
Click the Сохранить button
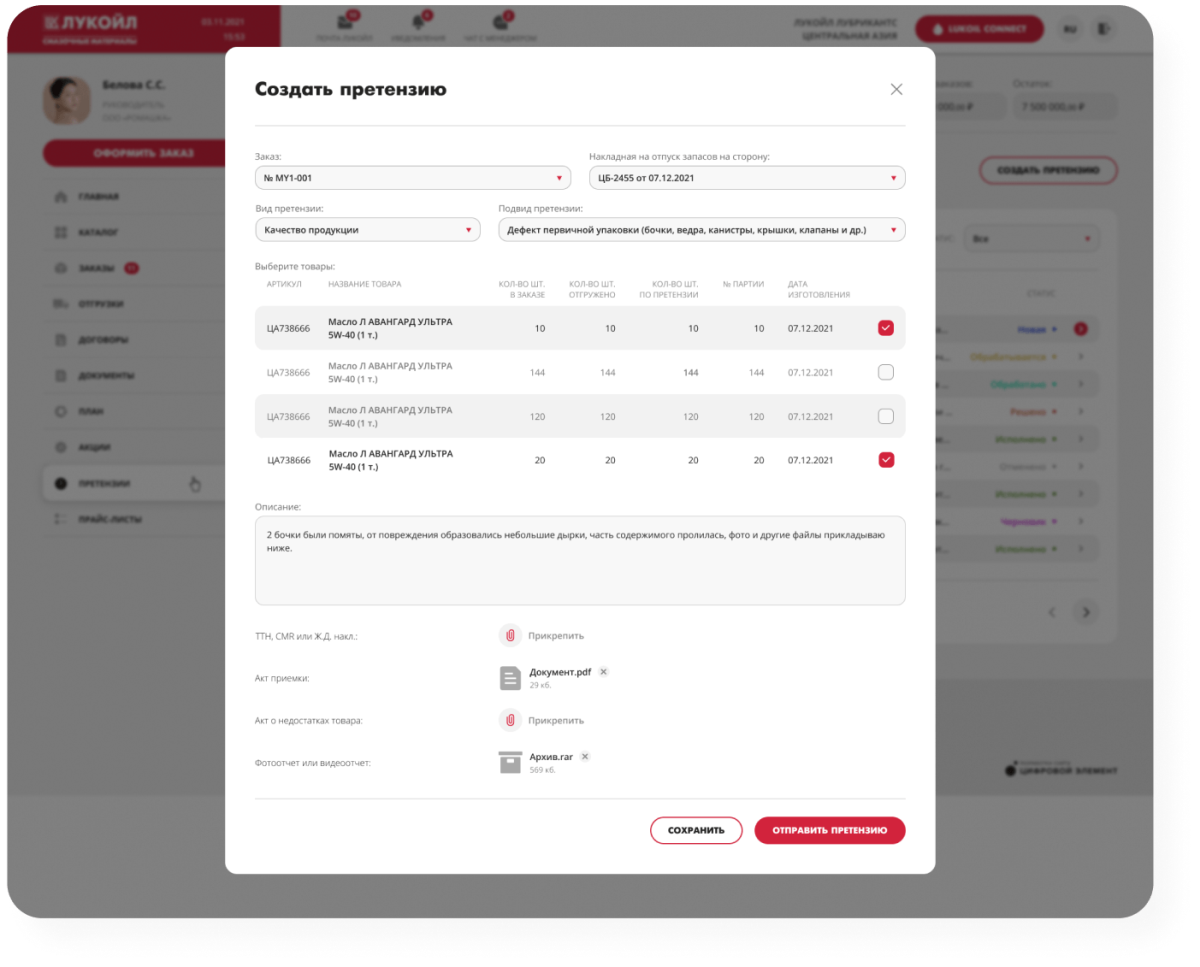(x=696, y=830)
